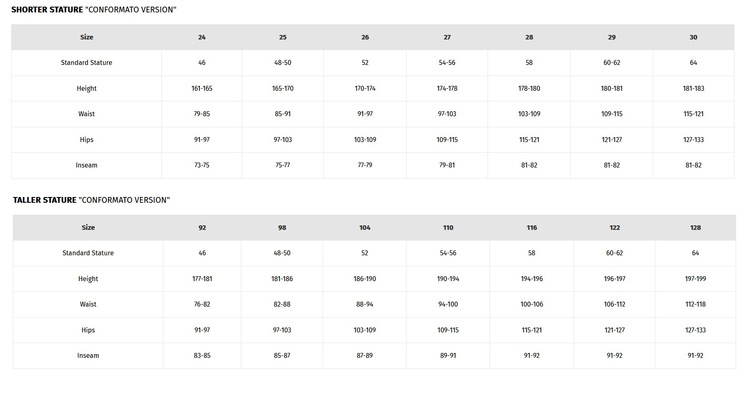Select size 110 column header
This screenshot has height=414, width=750.
[447, 228]
